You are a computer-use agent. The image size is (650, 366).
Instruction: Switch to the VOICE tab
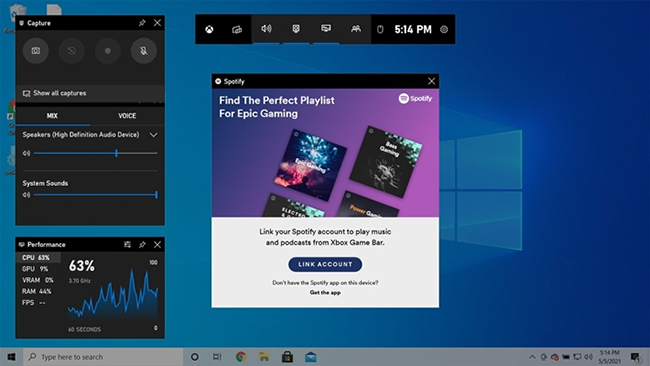coord(127,116)
